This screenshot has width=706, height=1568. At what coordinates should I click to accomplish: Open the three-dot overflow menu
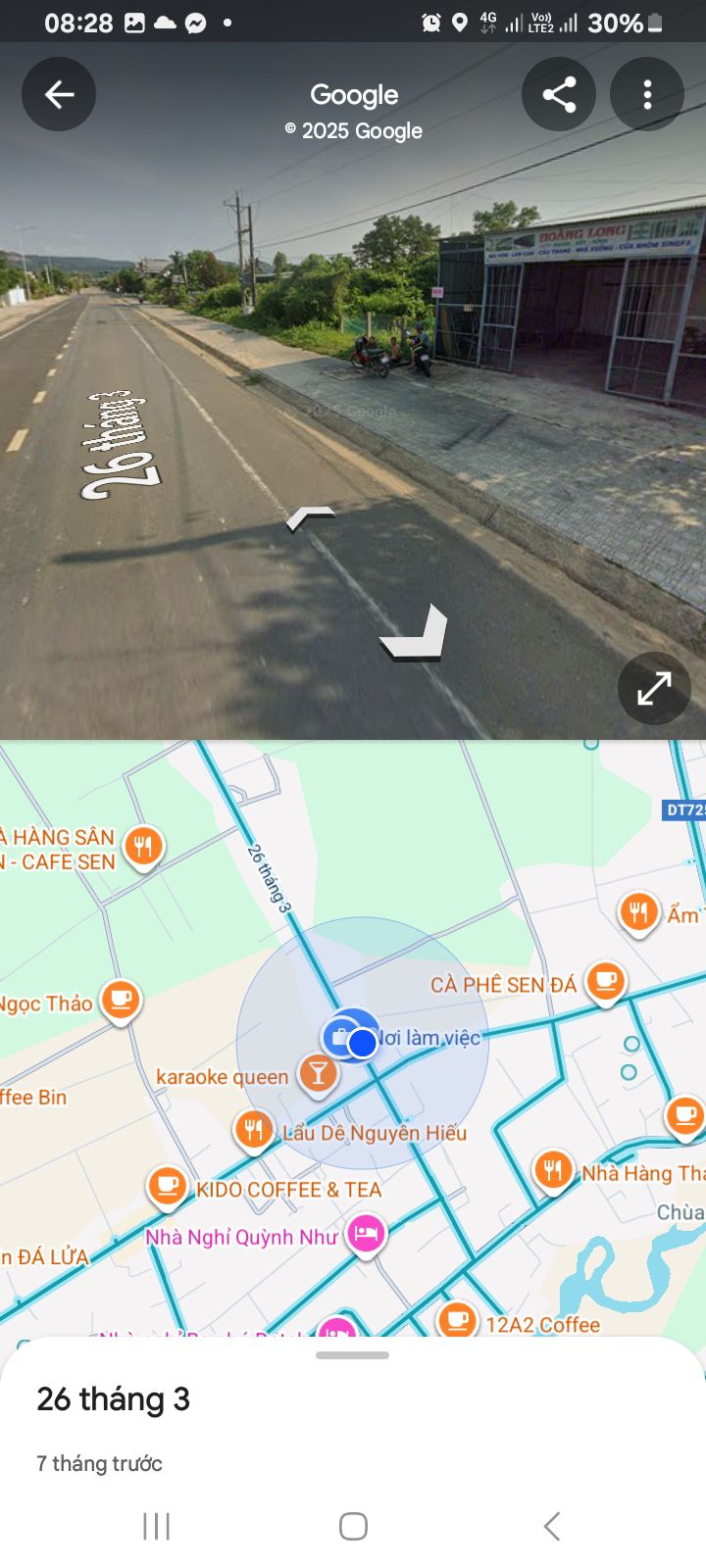coord(647,94)
